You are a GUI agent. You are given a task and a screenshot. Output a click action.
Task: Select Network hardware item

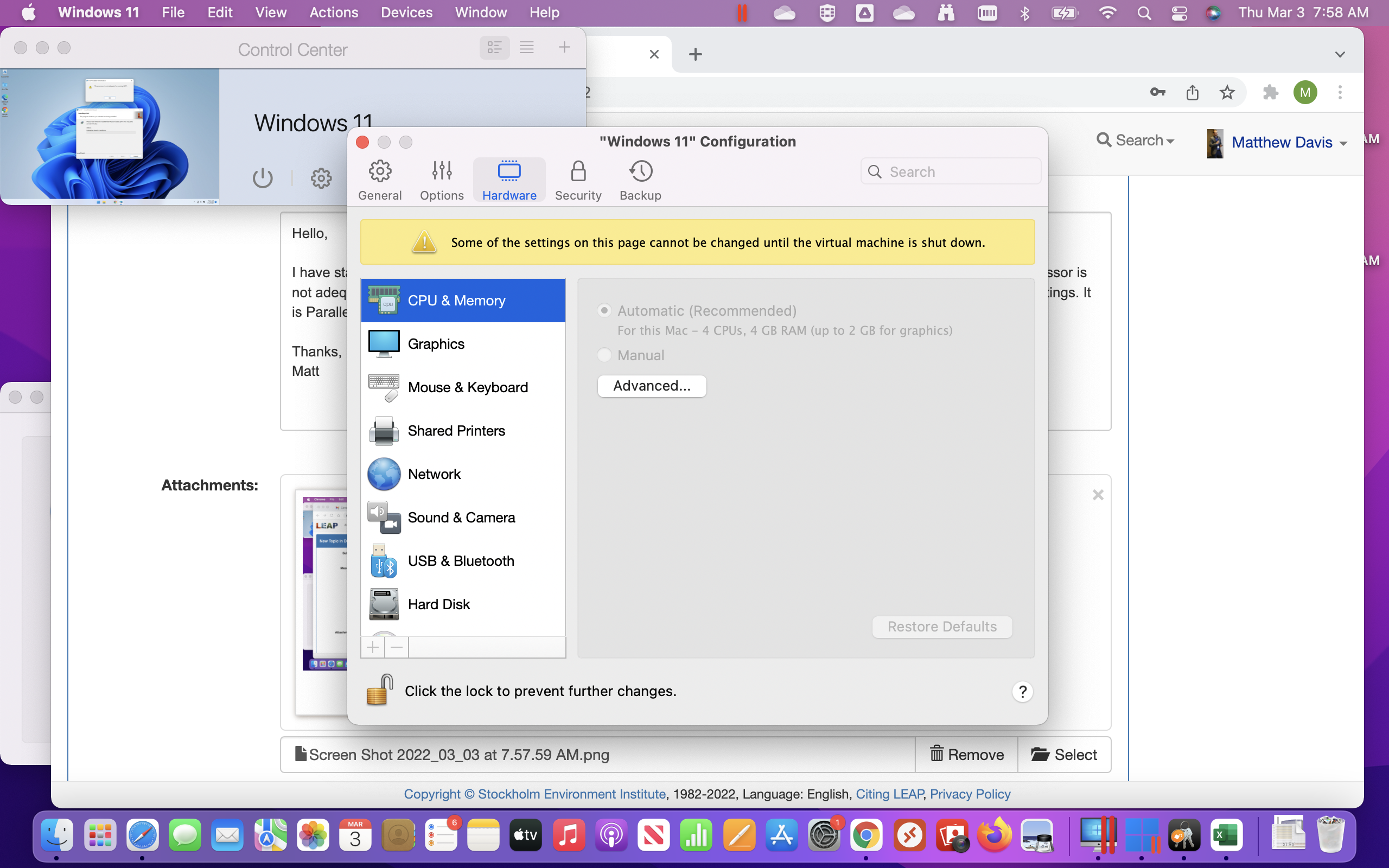click(x=463, y=474)
